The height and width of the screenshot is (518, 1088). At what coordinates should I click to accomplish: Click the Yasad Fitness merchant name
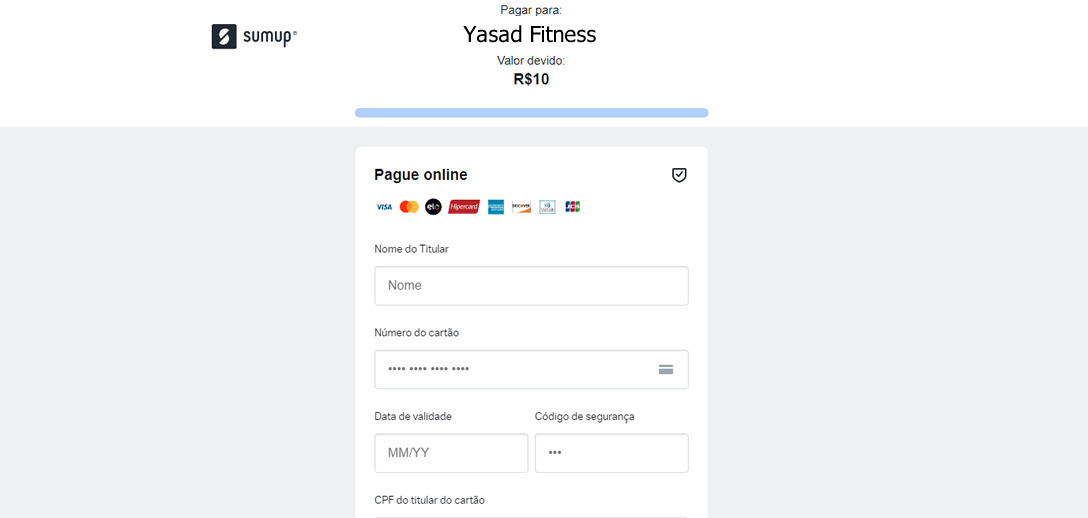[530, 35]
